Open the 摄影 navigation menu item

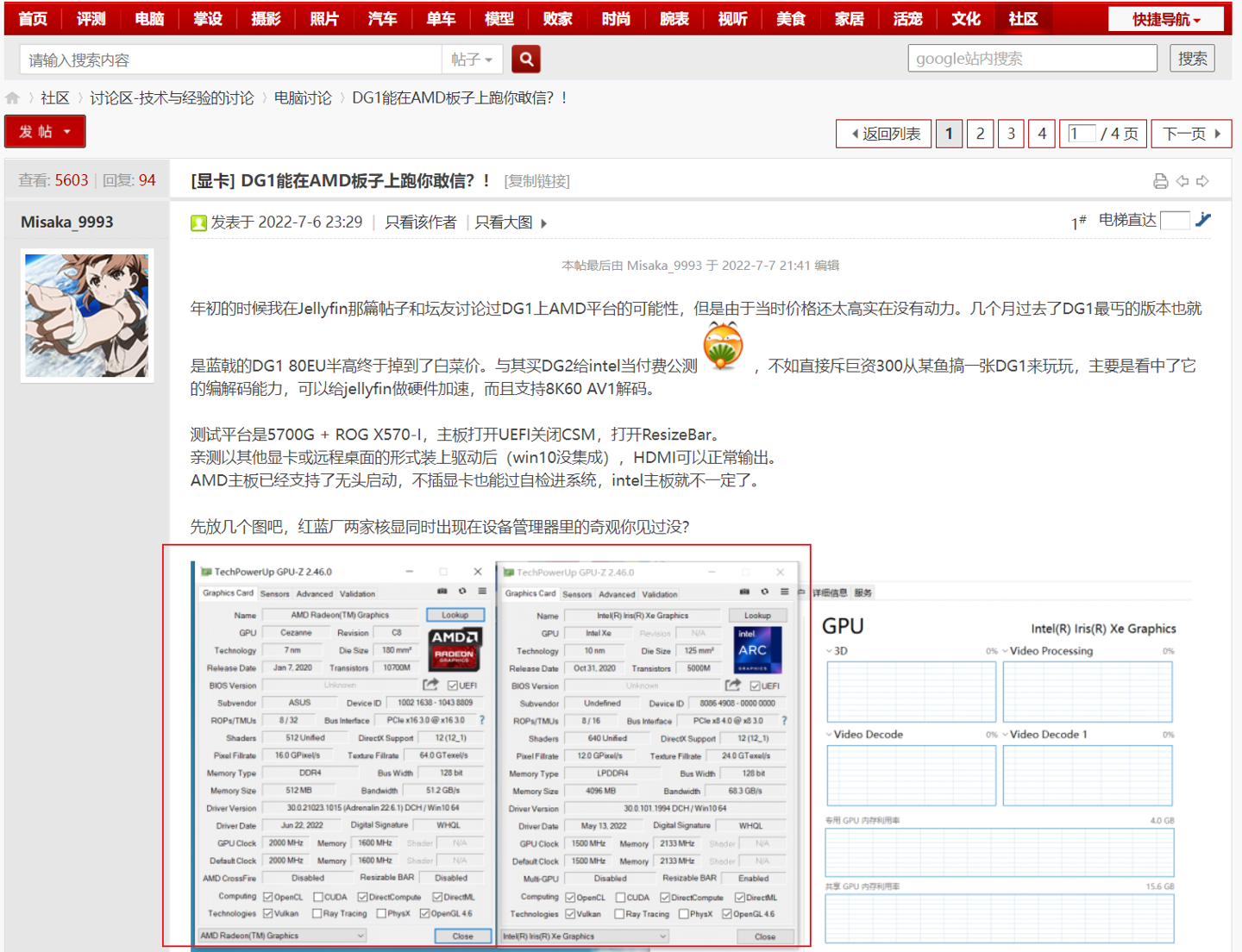tap(266, 19)
